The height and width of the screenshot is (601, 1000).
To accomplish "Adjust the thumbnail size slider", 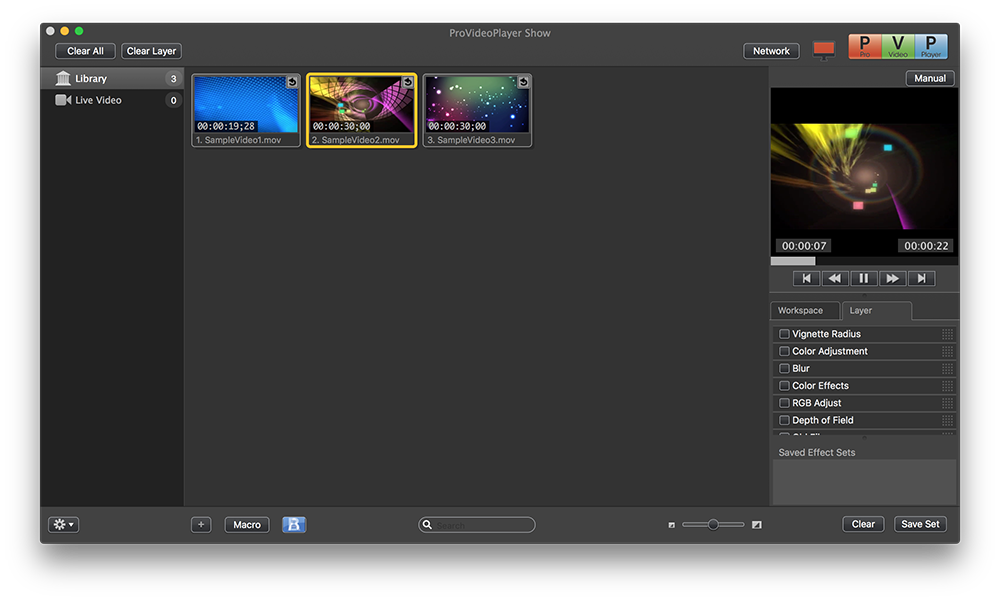I will click(x=713, y=524).
